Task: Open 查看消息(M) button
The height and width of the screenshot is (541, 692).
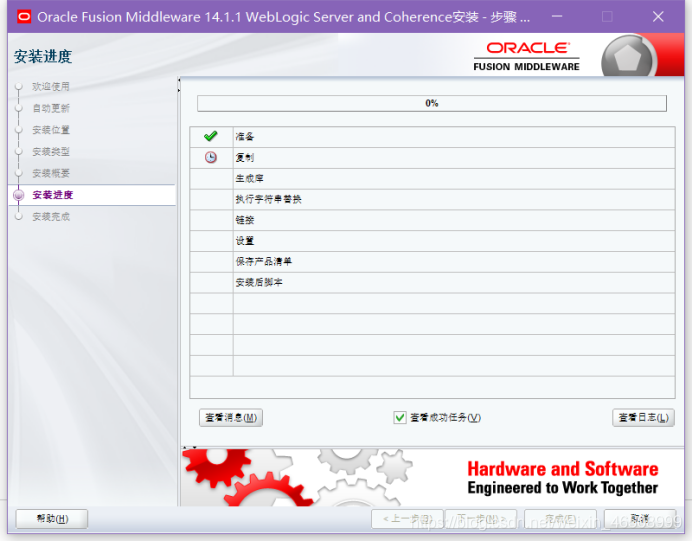Action: (x=231, y=417)
